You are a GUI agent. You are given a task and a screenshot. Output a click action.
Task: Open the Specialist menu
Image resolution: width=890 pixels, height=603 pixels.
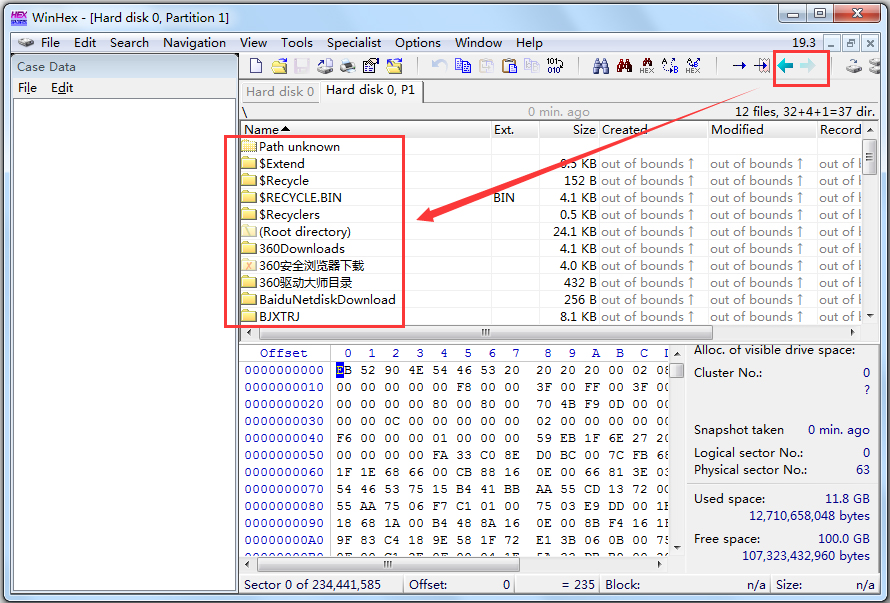354,43
